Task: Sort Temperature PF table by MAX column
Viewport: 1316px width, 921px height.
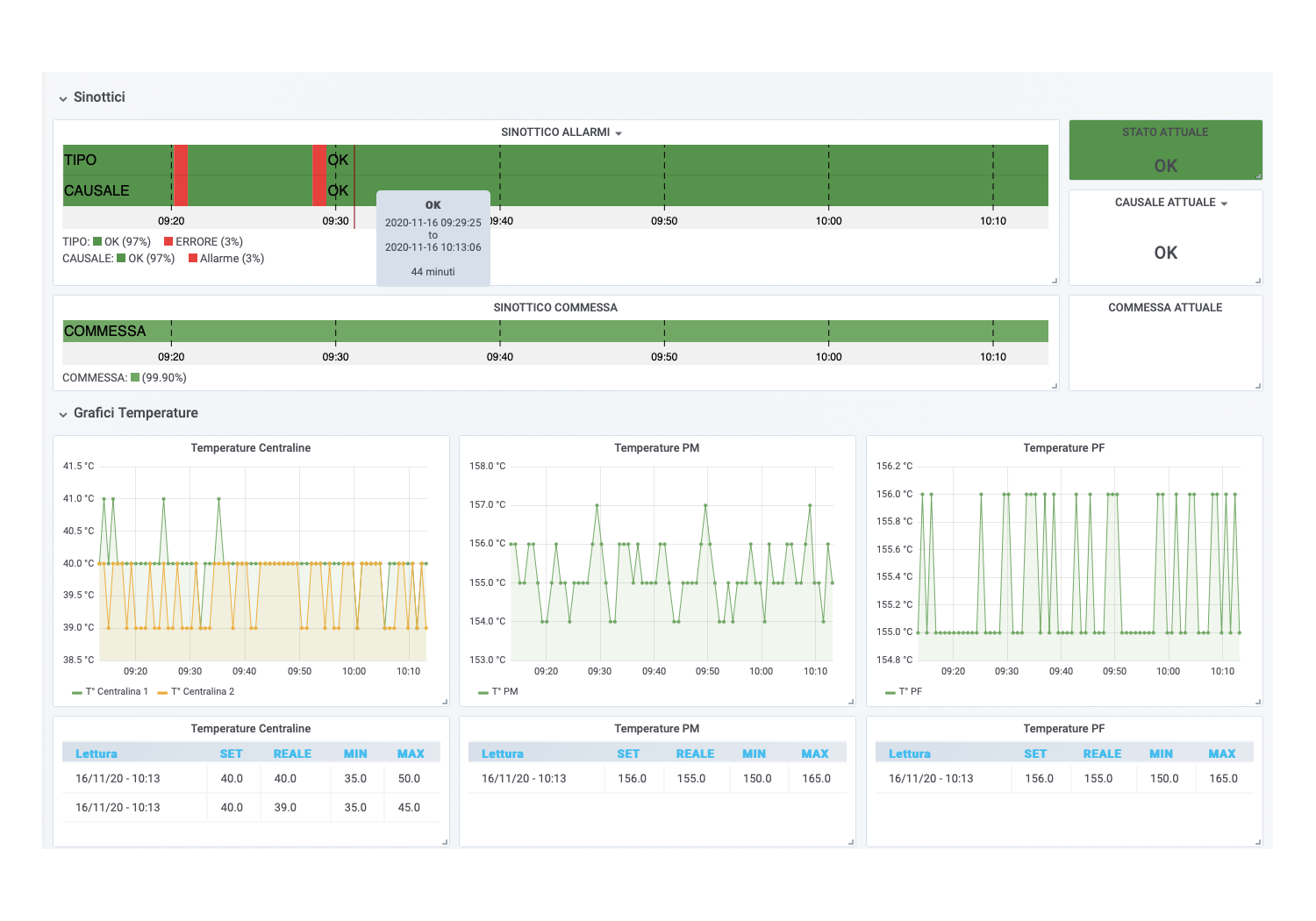Action: point(1221,753)
